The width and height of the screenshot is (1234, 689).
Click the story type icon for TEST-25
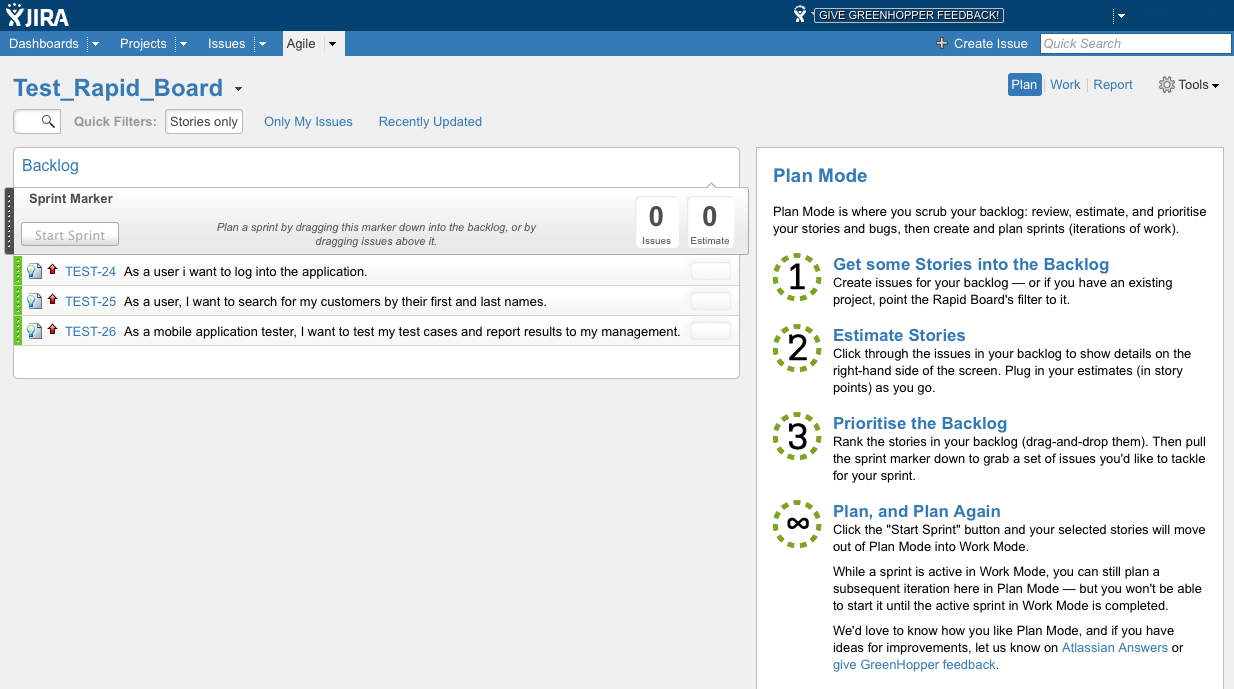34,301
